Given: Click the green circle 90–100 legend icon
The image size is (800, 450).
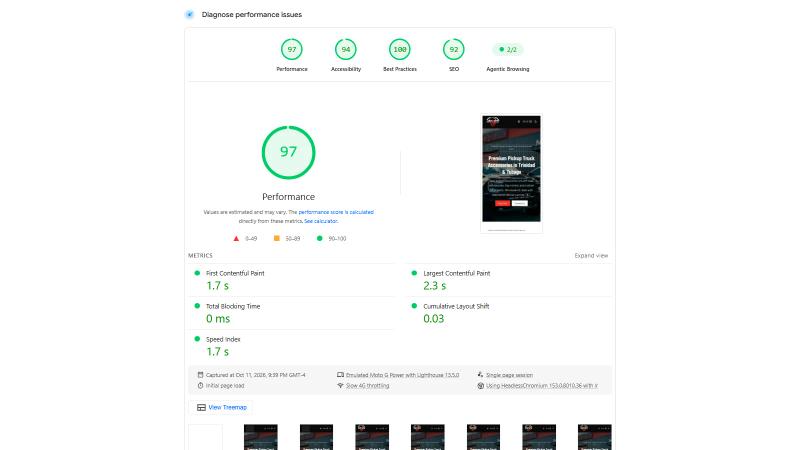Looking at the screenshot, I should [319, 238].
